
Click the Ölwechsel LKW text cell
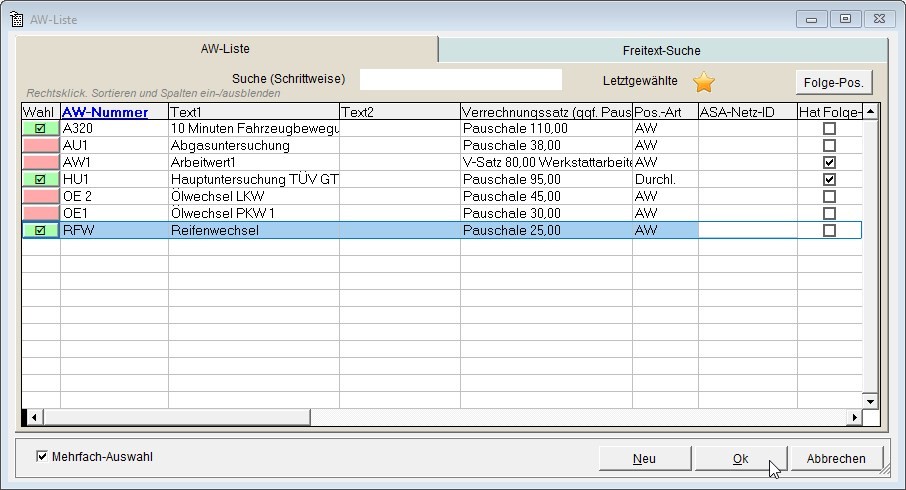[x=254, y=196]
